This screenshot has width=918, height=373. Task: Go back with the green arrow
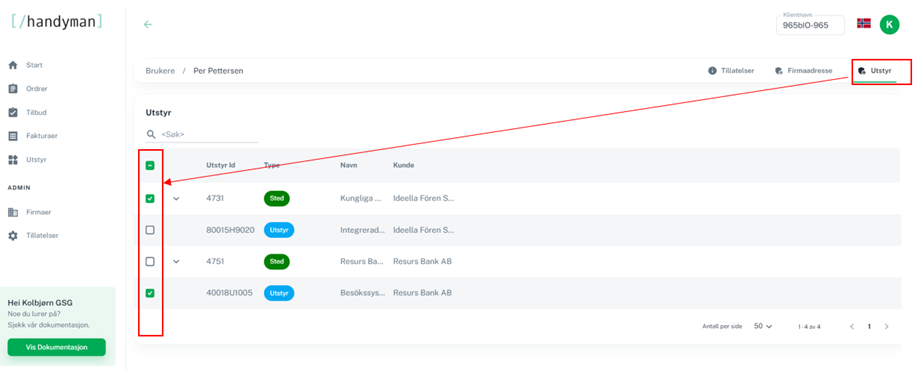[148, 25]
